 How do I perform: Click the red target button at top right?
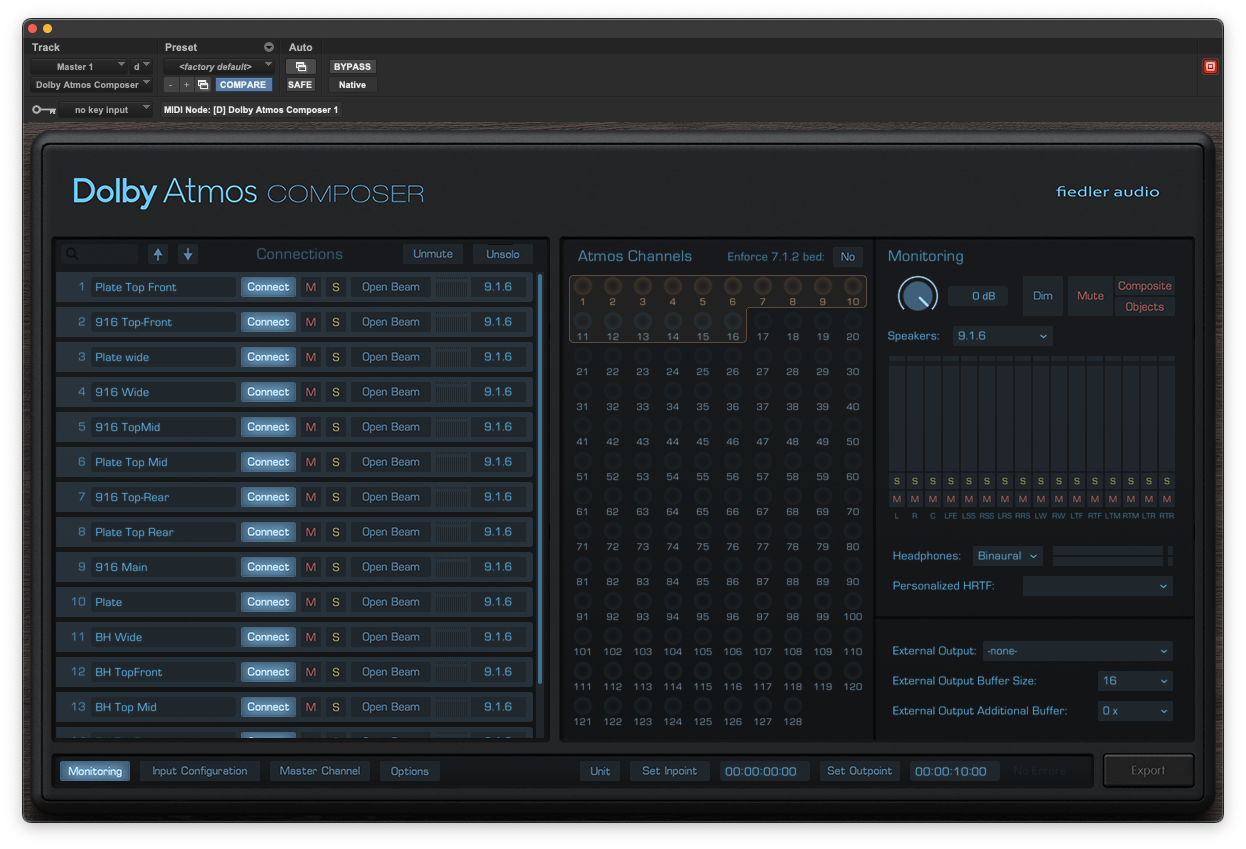[x=1210, y=67]
